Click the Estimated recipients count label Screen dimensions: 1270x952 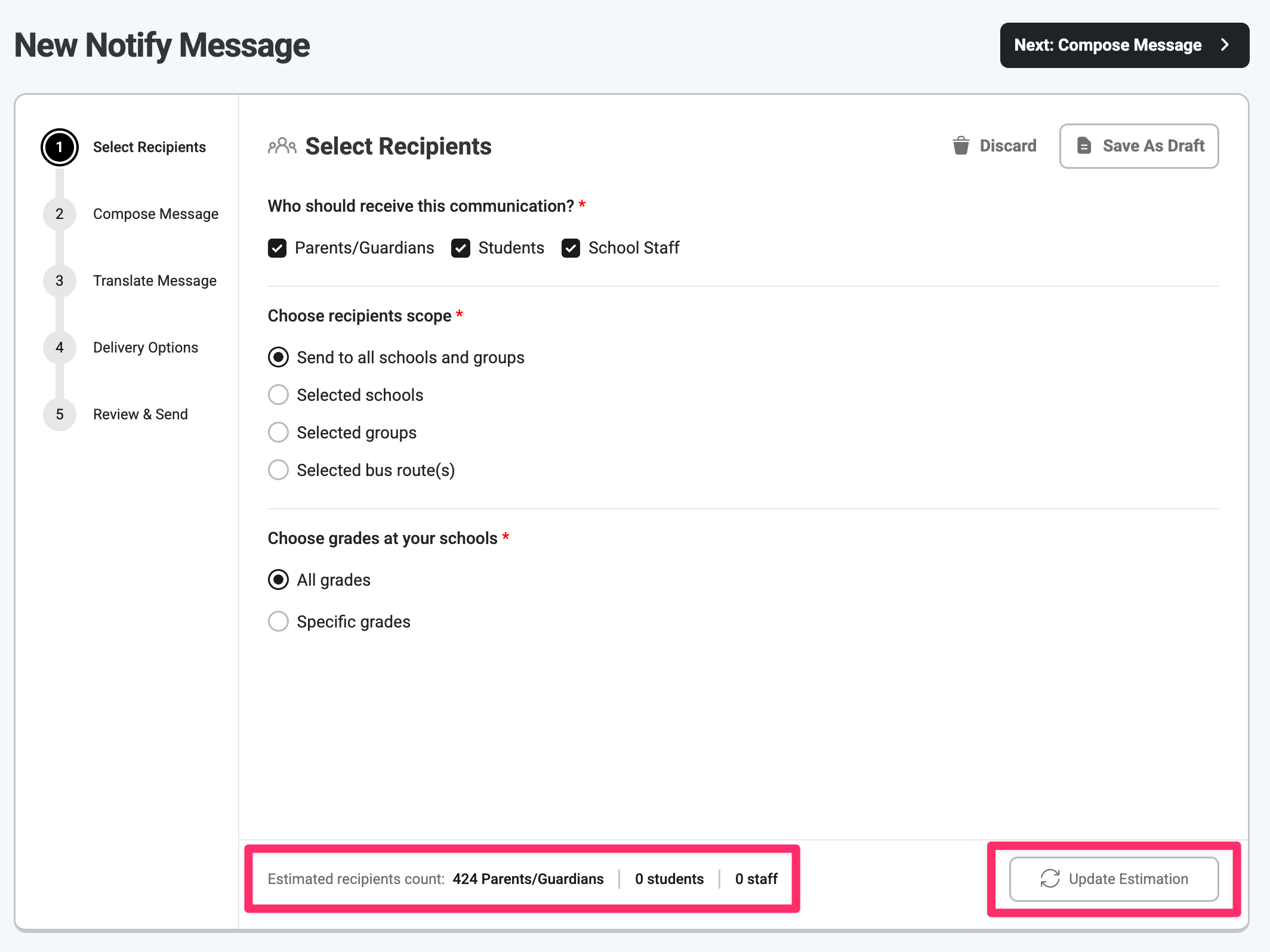356,879
